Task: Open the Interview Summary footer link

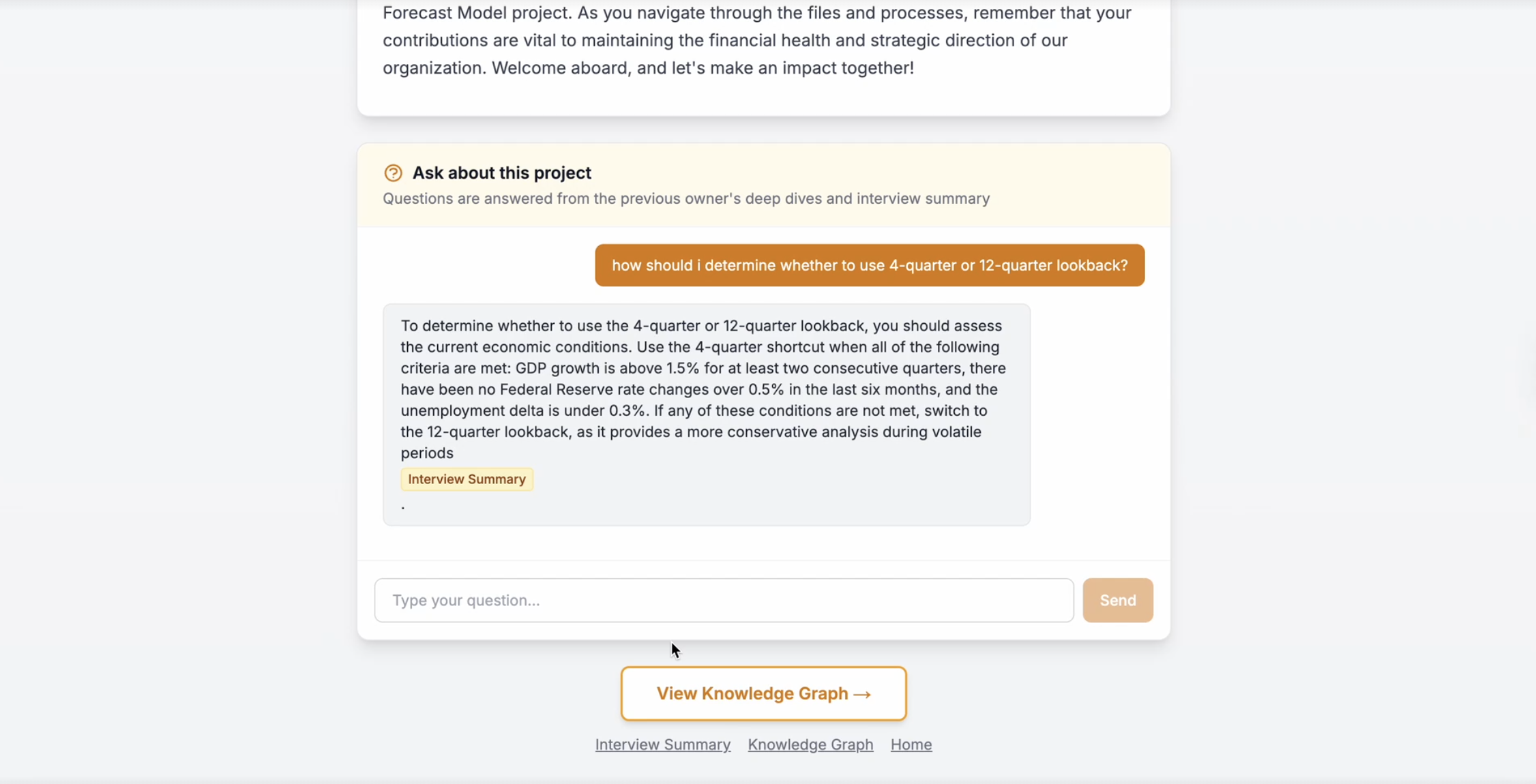Action: (x=662, y=744)
